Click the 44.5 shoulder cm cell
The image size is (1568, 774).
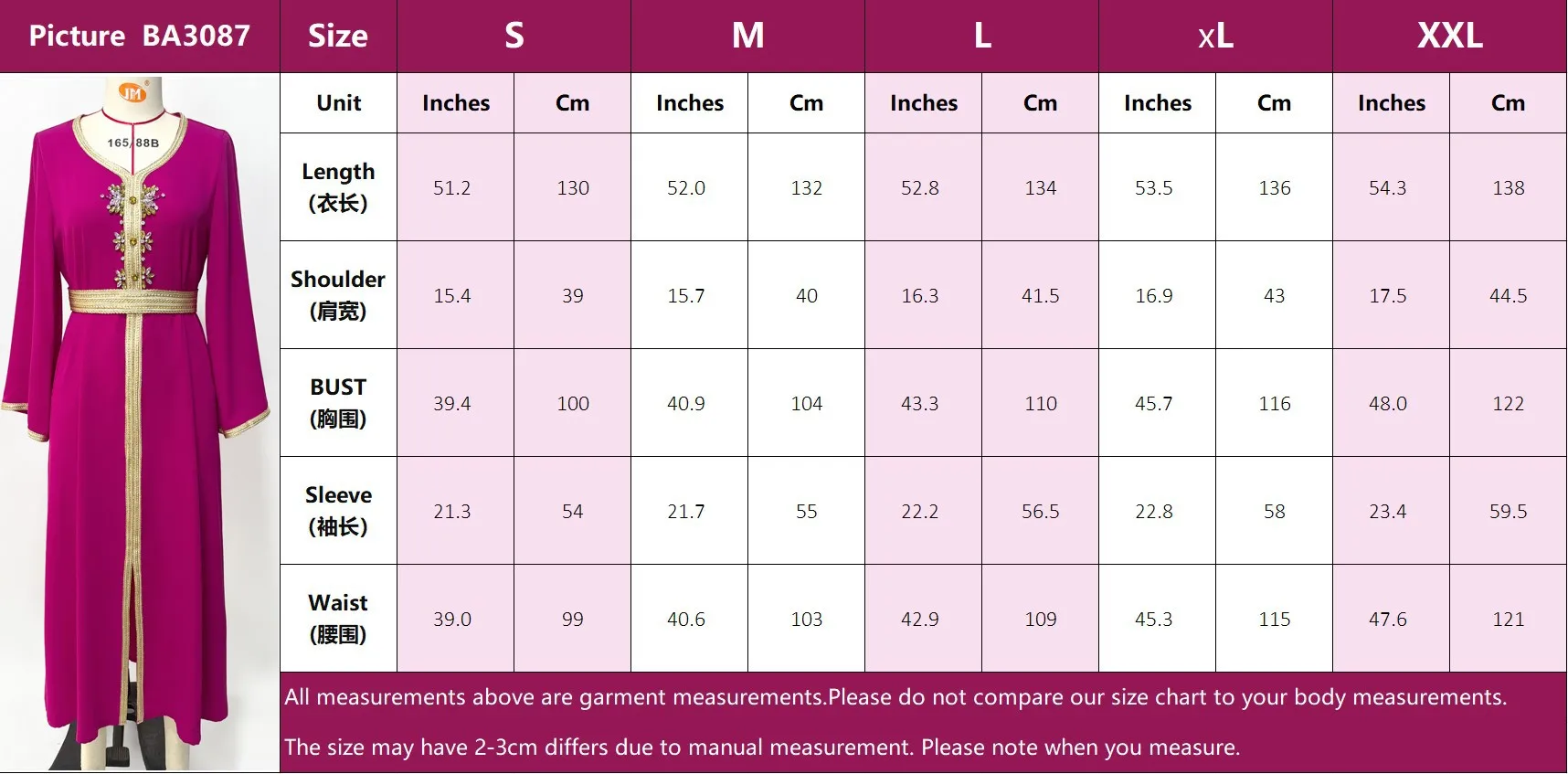[1508, 296]
